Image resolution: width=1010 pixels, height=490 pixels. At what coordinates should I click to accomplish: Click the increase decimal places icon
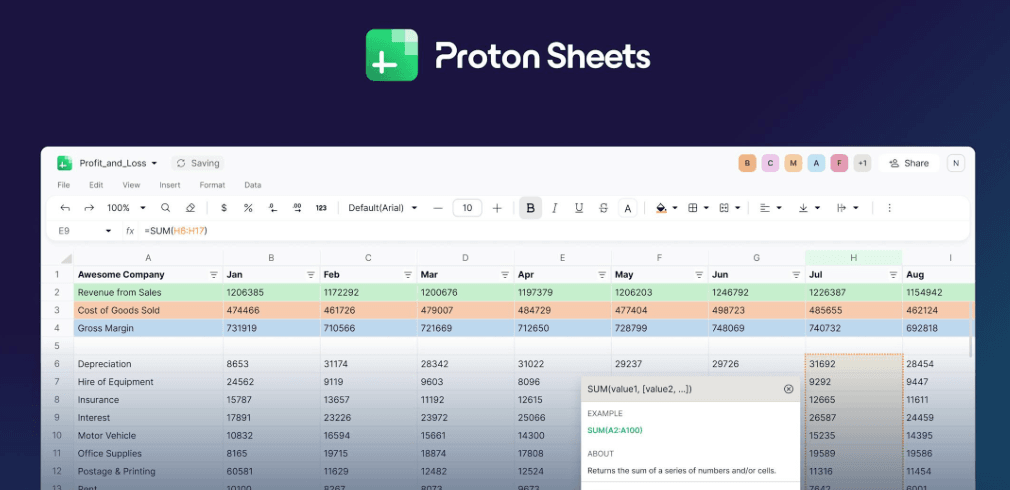pos(297,208)
